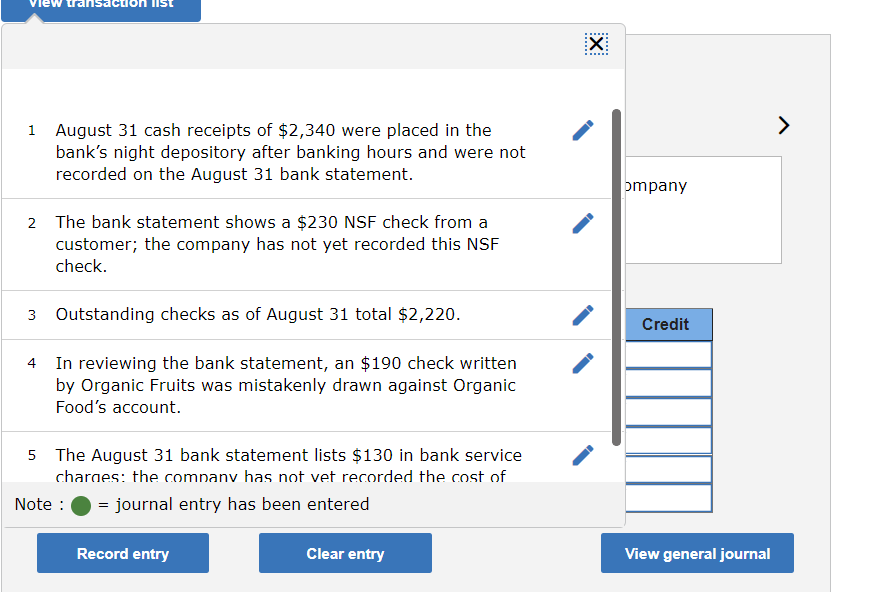The width and height of the screenshot is (873, 592).
Task: Edit transaction 3 about outstanding checks
Action: click(x=582, y=314)
